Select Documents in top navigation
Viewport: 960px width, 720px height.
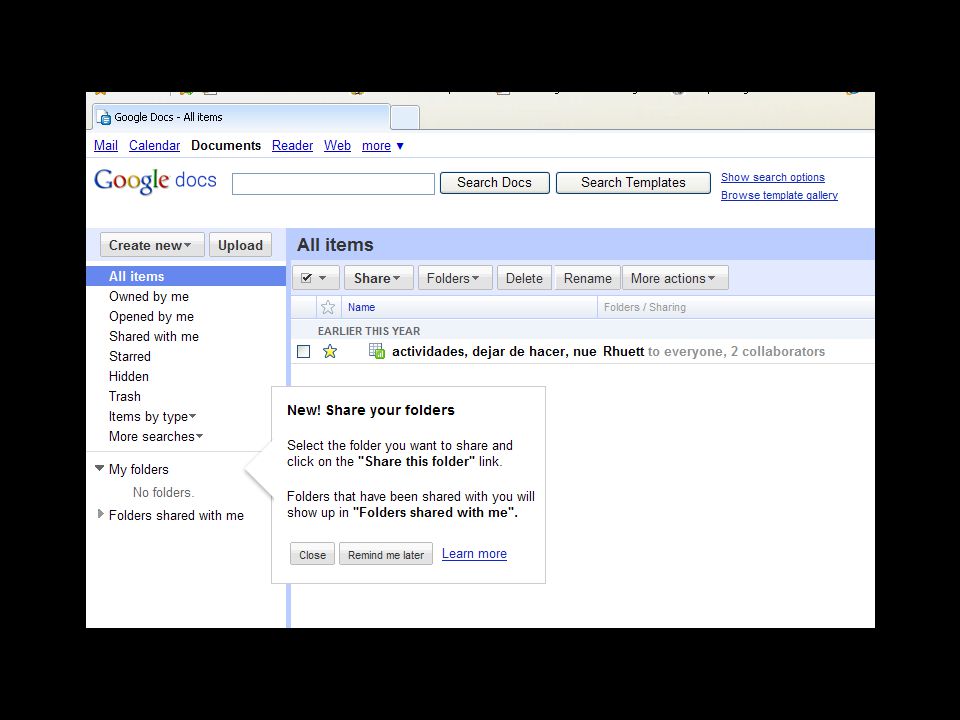coord(226,146)
